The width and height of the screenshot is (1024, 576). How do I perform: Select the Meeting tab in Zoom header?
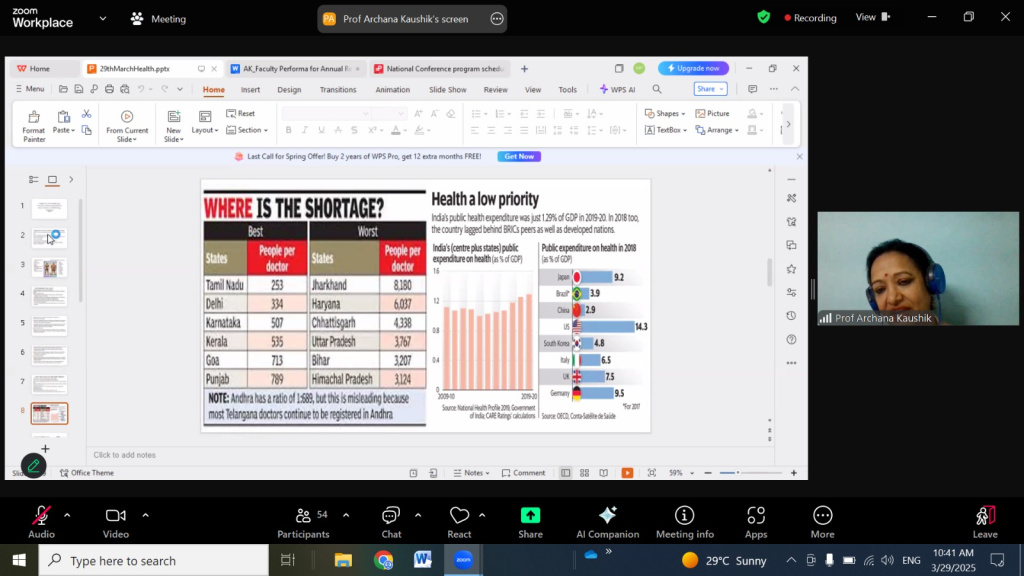tap(158, 19)
